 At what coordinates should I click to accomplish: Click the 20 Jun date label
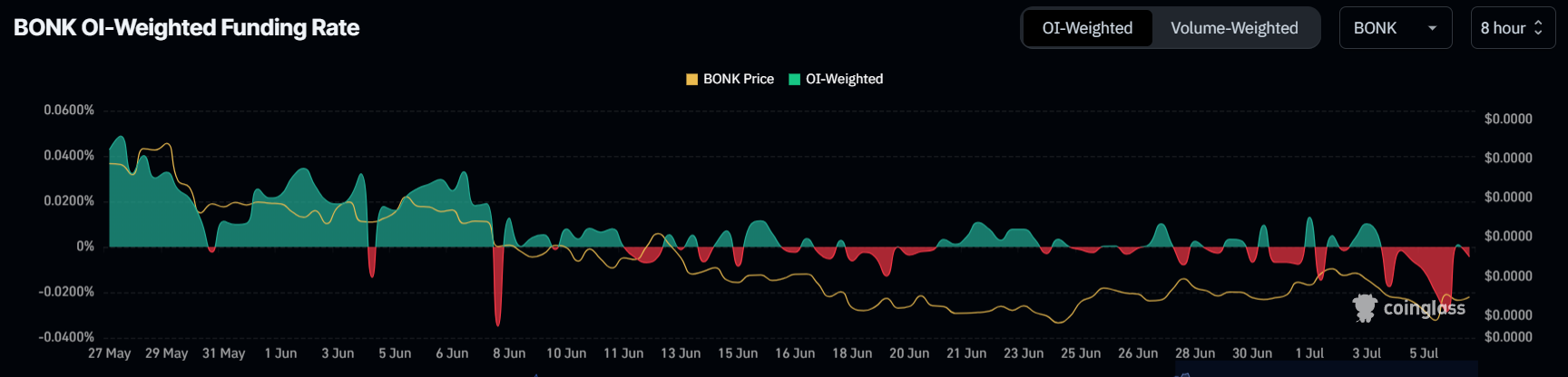[x=909, y=353]
